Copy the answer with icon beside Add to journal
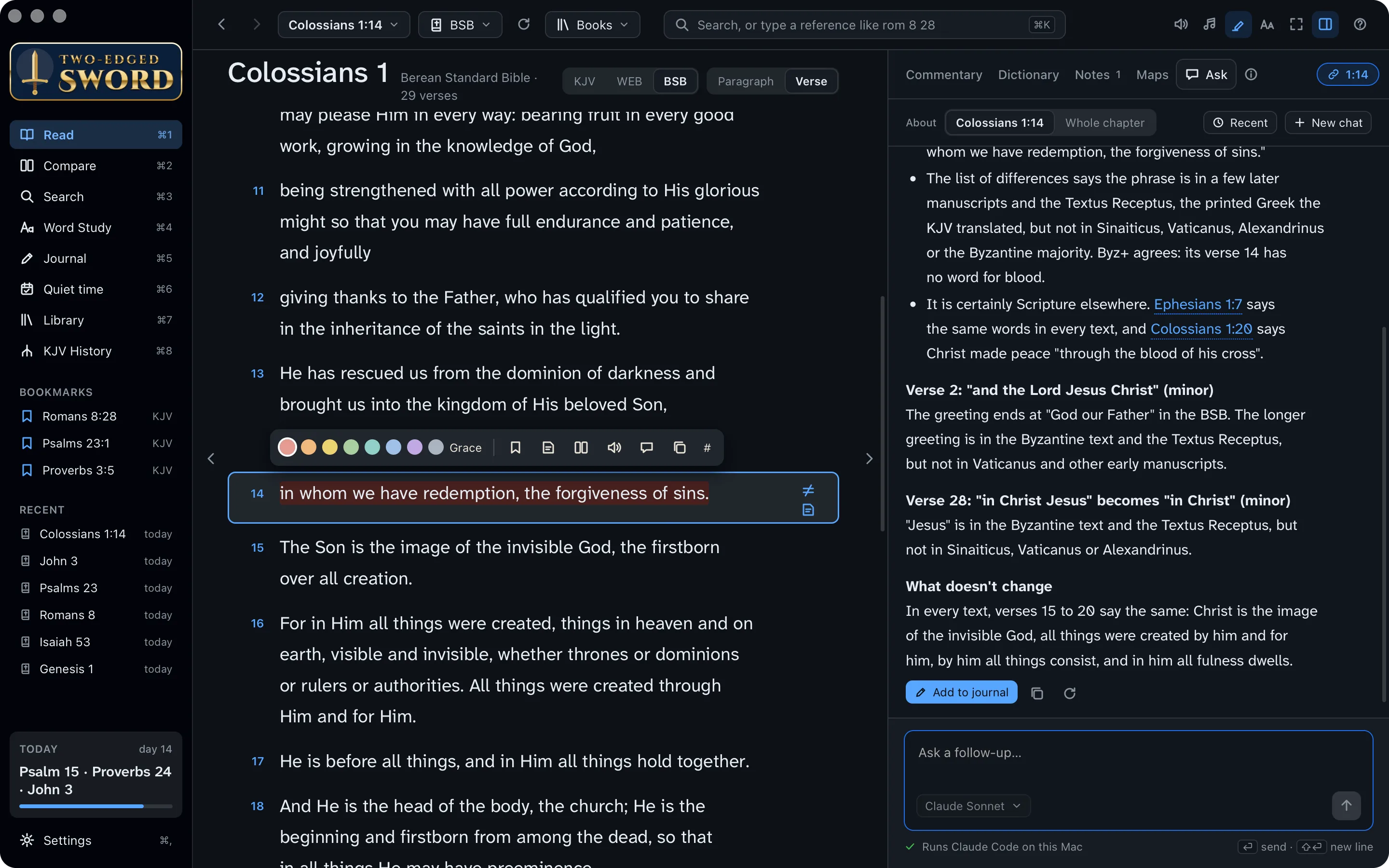 point(1037,693)
